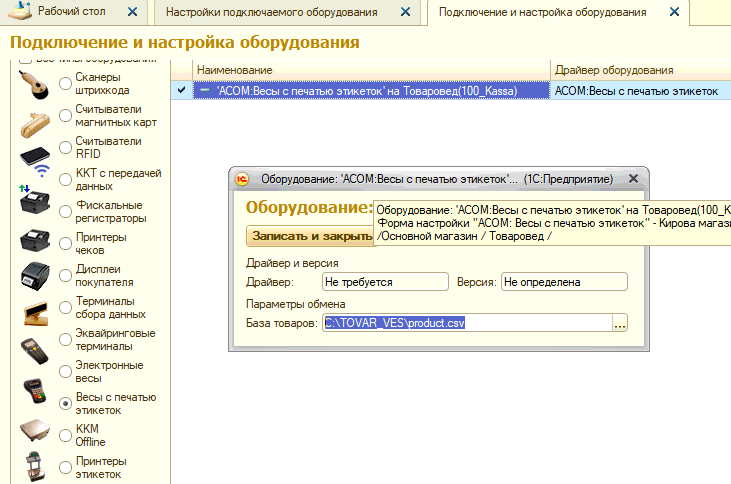Click the desktop icon on the Рабочий стол tab
The image size is (731, 484).
point(20,11)
